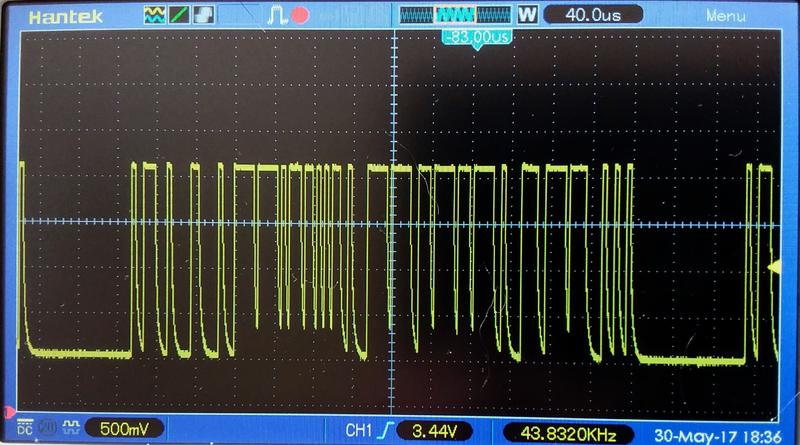This screenshot has height=445, width=800.
Task: Click the red record indicator dot
Action: tap(300, 15)
